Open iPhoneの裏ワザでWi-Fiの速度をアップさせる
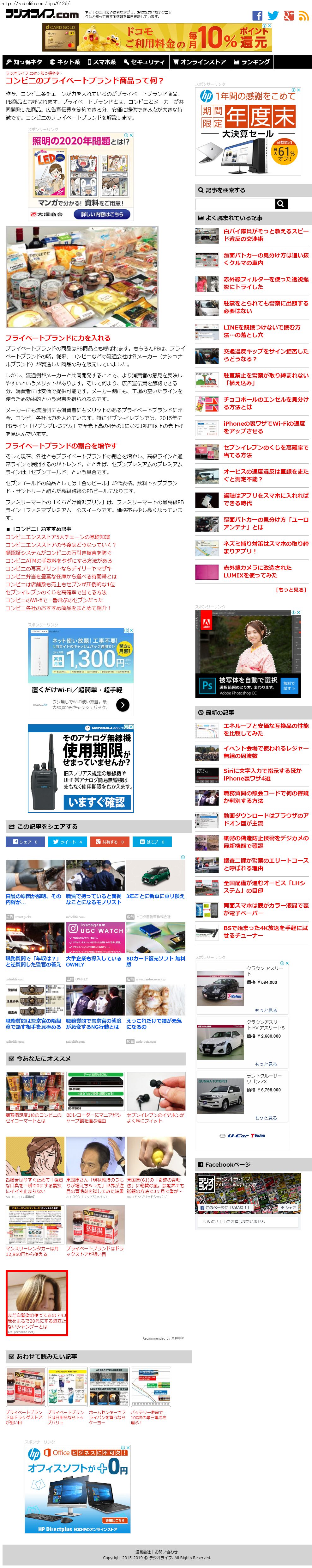The width and height of the screenshot is (312, 1568). pos(264,427)
